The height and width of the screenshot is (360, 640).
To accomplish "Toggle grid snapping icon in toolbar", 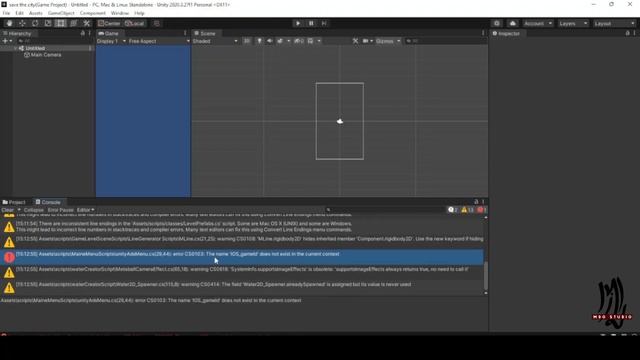I will click(156, 23).
